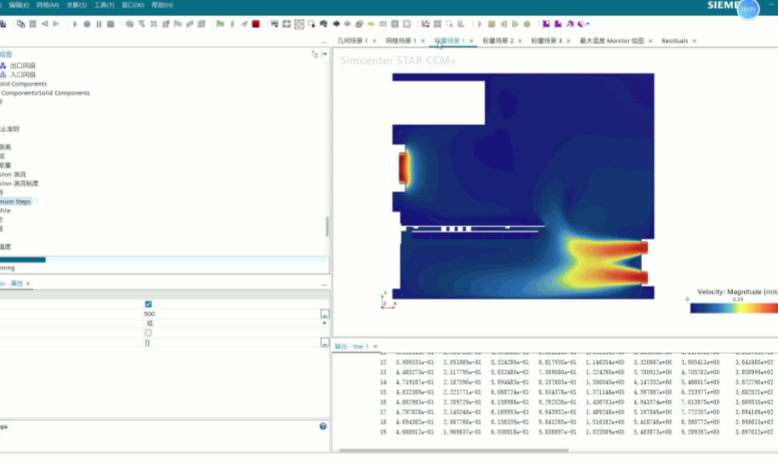The width and height of the screenshot is (778, 464).
Task: Toggle the checked Enabled checkbox in properties
Action: pyautogui.click(x=148, y=304)
